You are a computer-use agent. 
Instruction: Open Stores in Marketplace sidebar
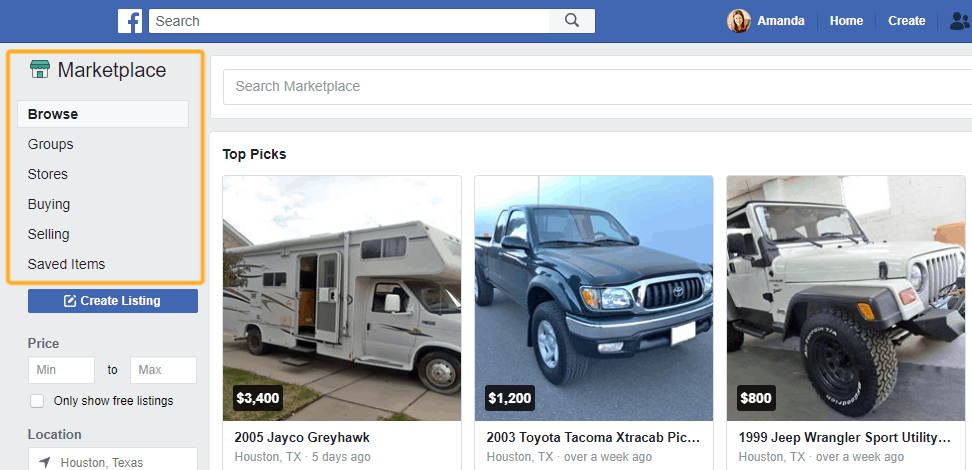pos(48,174)
